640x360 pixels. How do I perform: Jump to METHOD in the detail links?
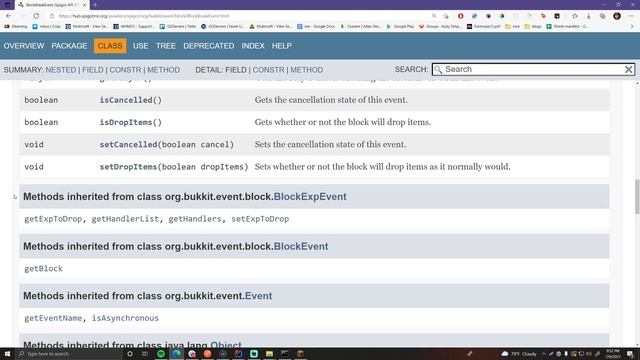coord(307,70)
